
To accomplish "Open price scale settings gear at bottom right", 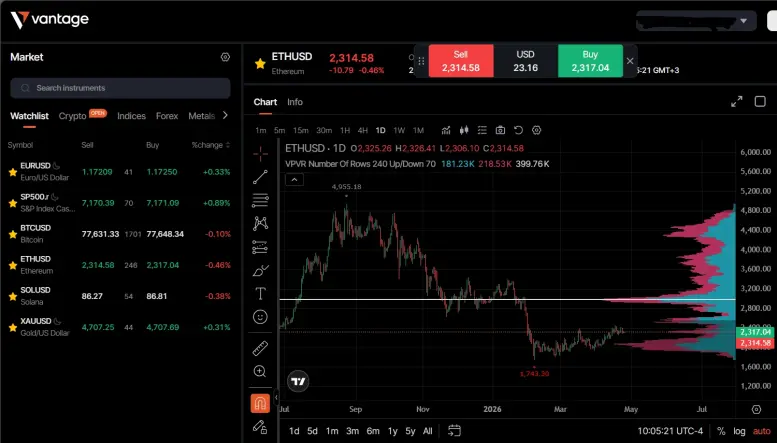I will tap(756, 409).
